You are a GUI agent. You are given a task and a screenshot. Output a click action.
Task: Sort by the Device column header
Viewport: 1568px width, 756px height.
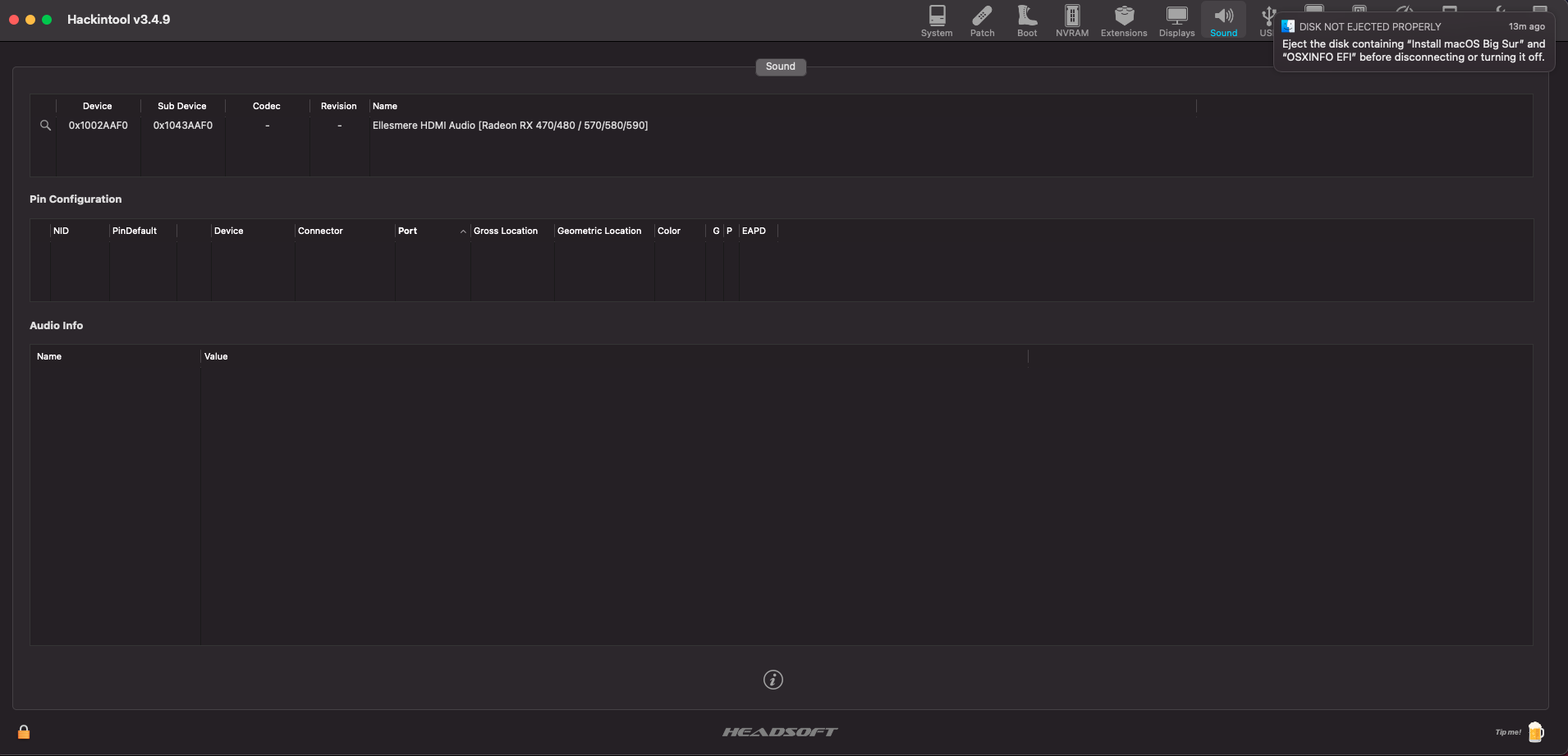(x=97, y=105)
